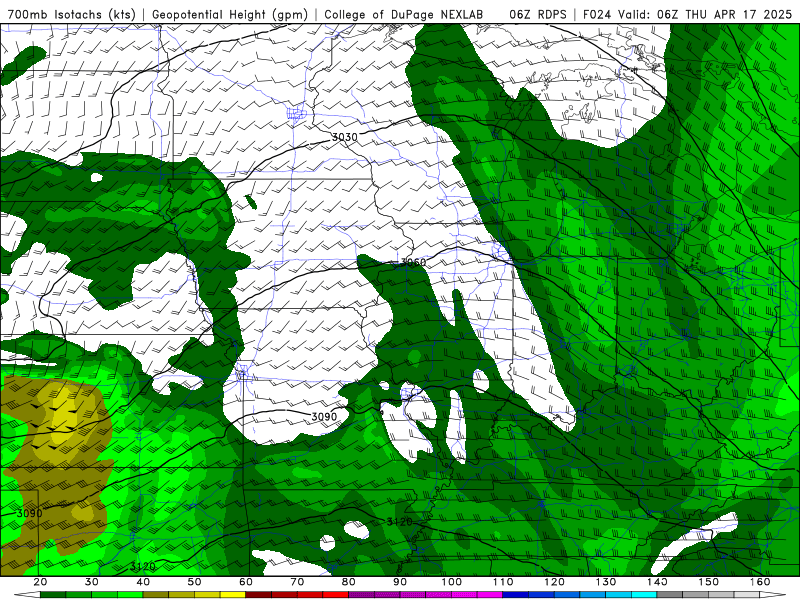
Task: Click the colorbar value 110
Action: tap(503, 582)
